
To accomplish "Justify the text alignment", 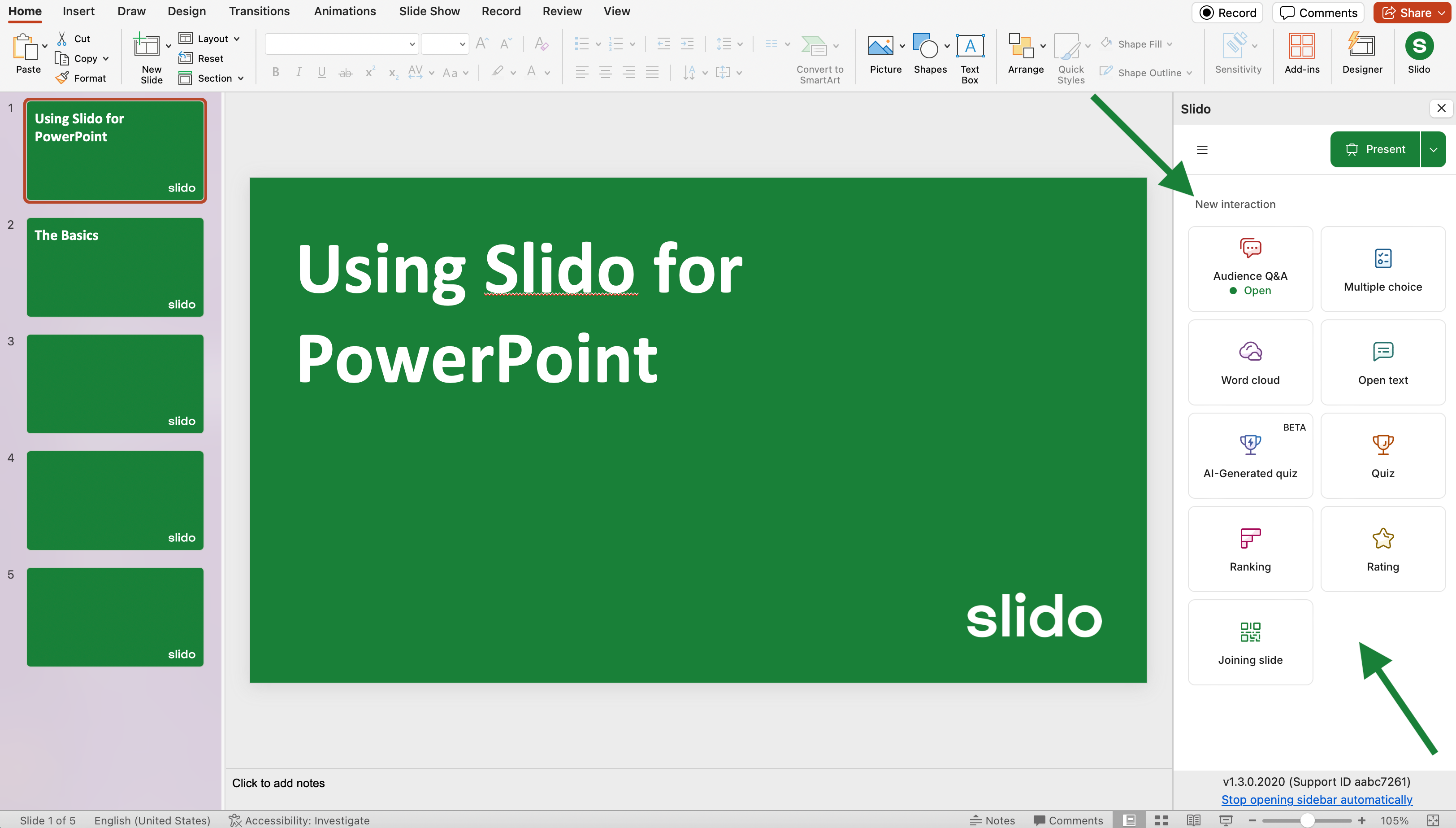I will 652,72.
